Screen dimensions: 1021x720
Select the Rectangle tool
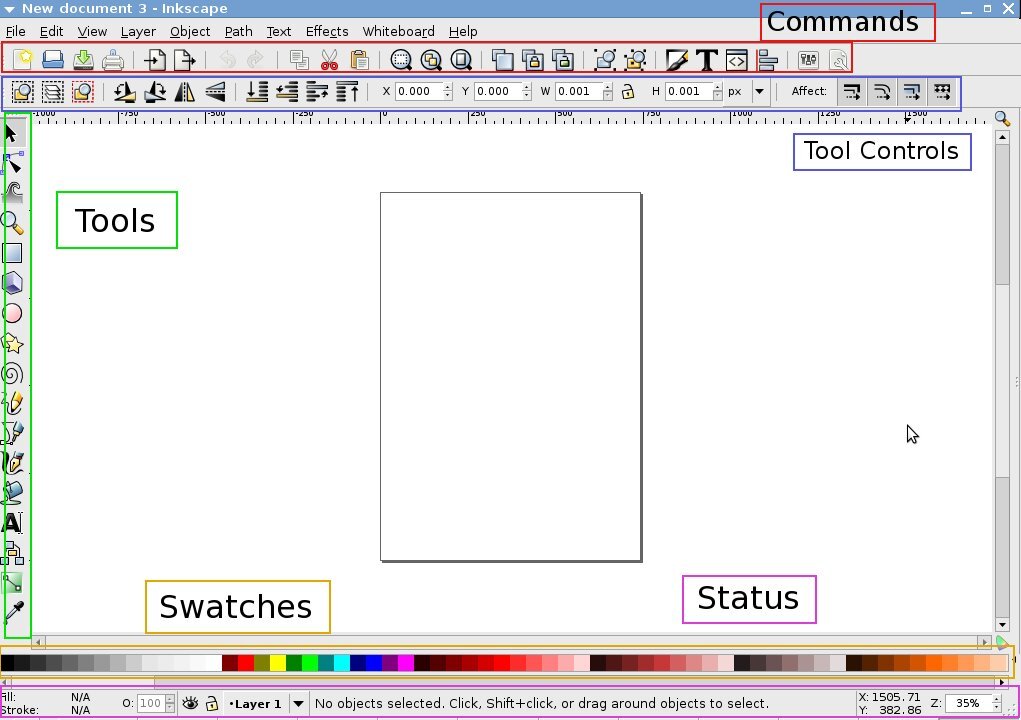tap(12, 253)
